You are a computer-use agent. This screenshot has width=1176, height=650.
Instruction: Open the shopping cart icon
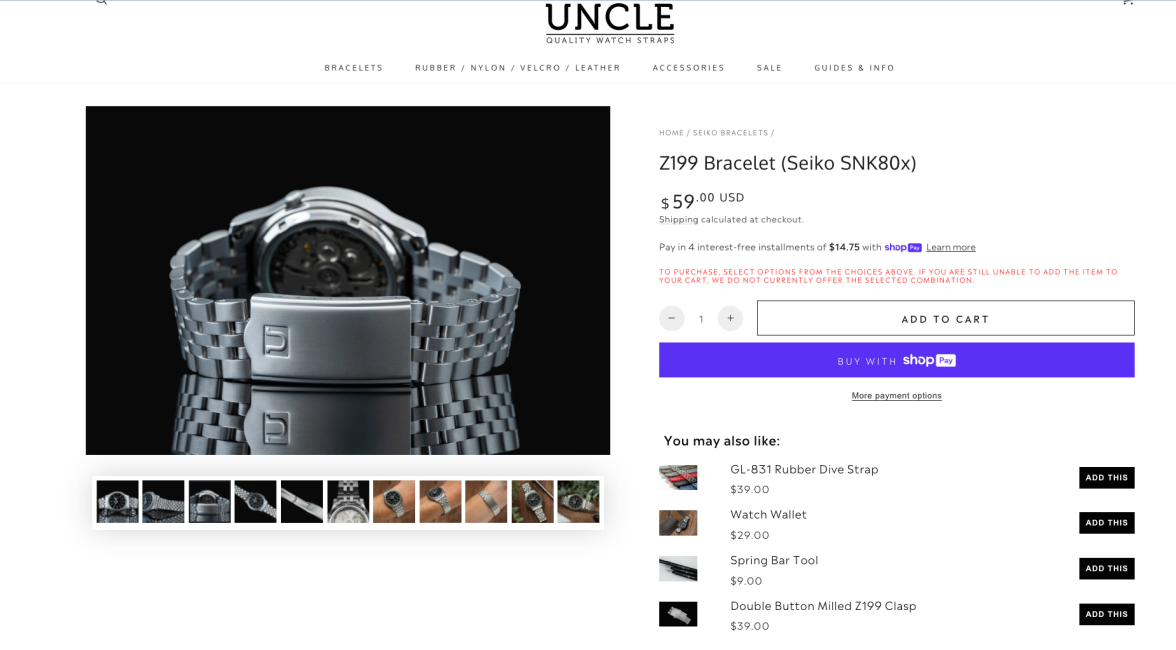click(x=1127, y=2)
